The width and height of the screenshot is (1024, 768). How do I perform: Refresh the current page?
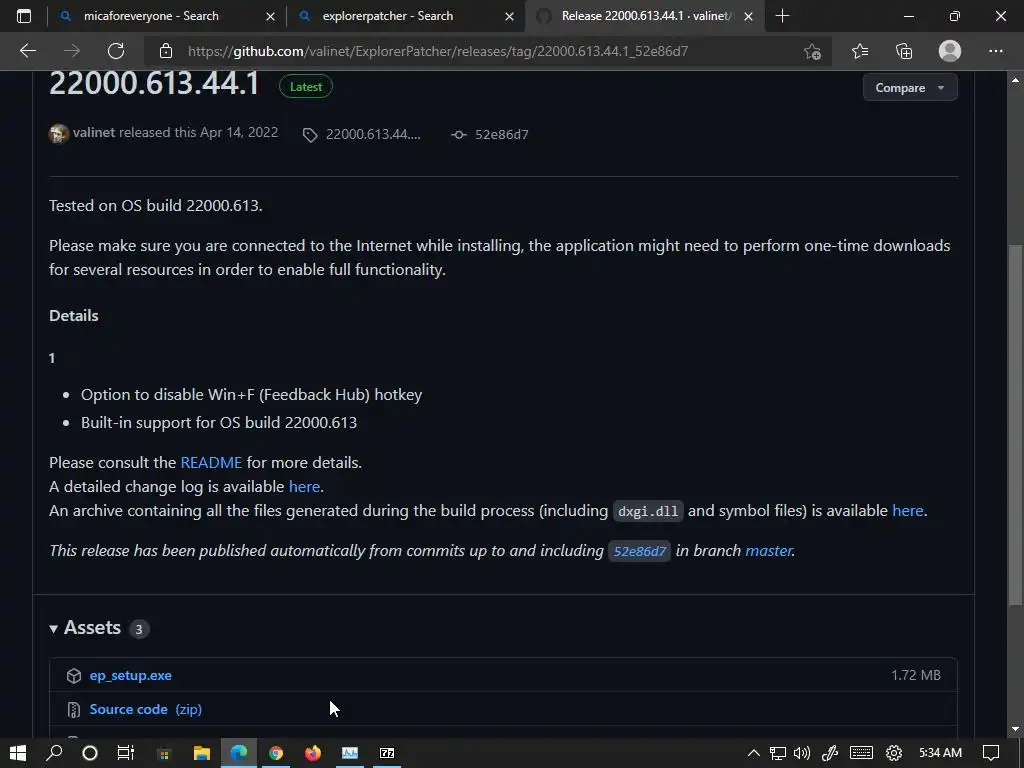click(x=116, y=51)
